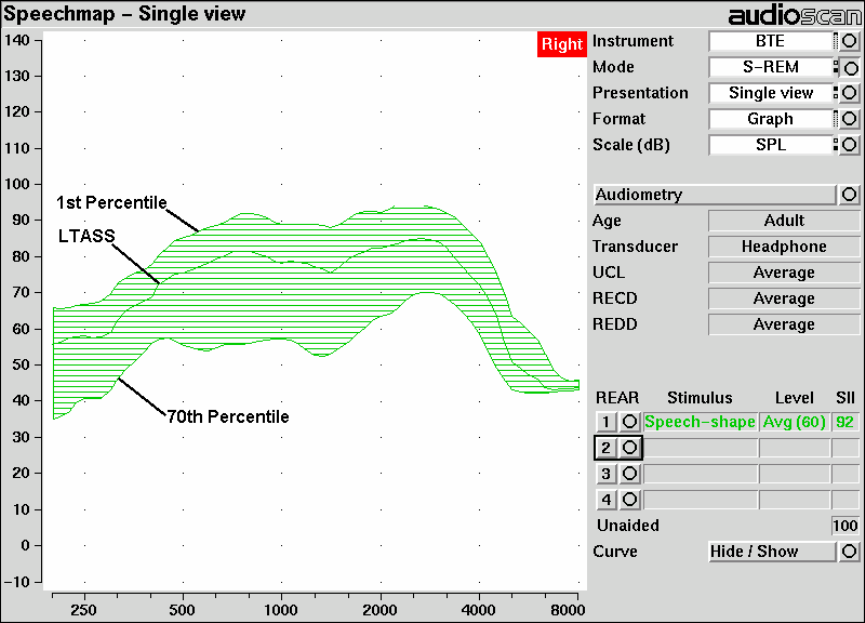Click the Speech-shape stimulus for test 1
The height and width of the screenshot is (623, 865).
700,422
